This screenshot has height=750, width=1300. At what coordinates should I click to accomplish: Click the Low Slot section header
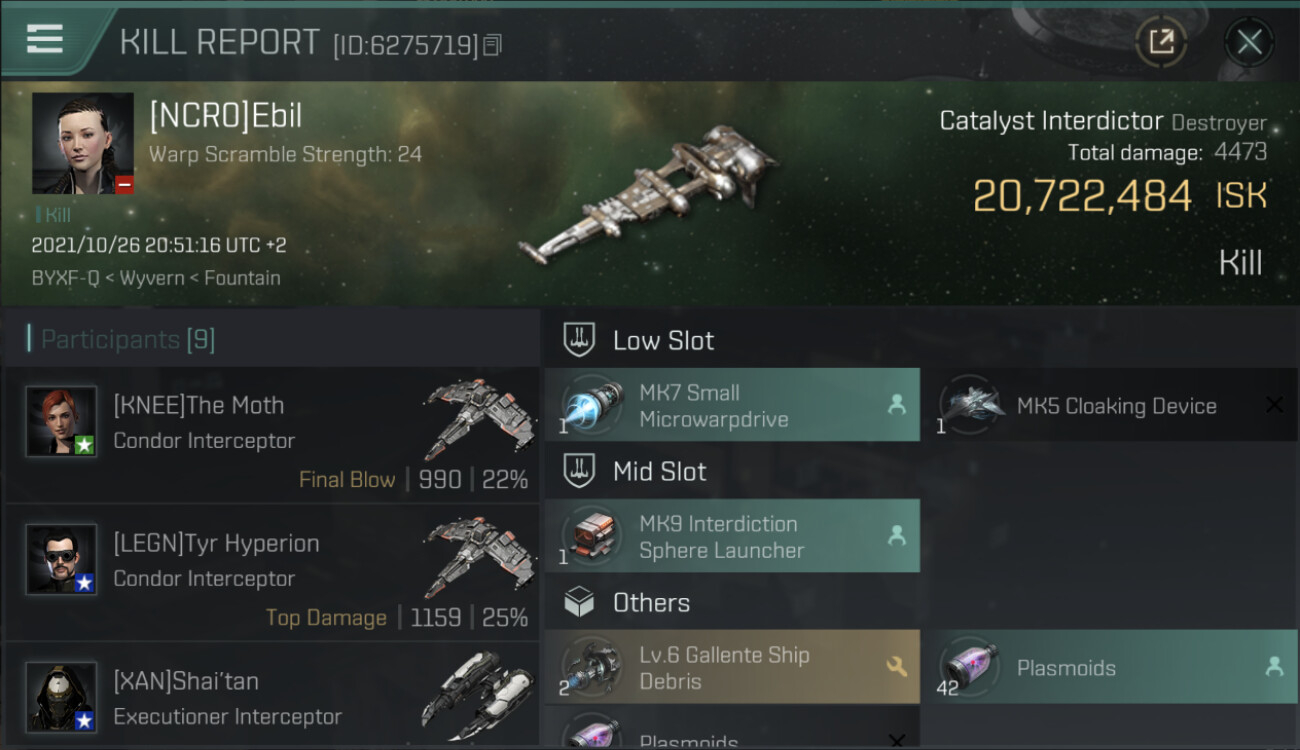pos(663,341)
